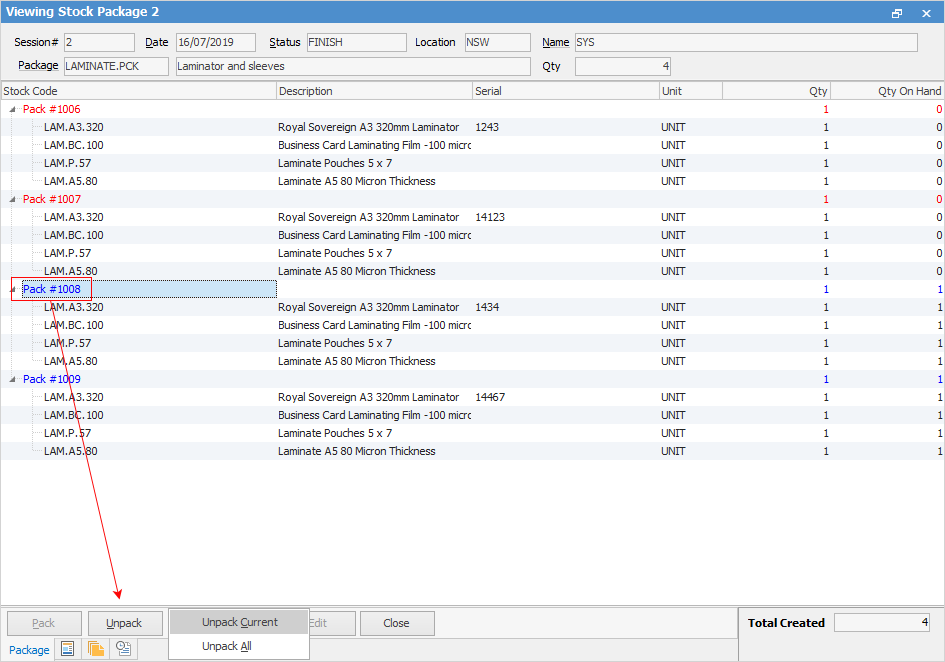
Task: Click the Total Created value field
Action: 882,623
